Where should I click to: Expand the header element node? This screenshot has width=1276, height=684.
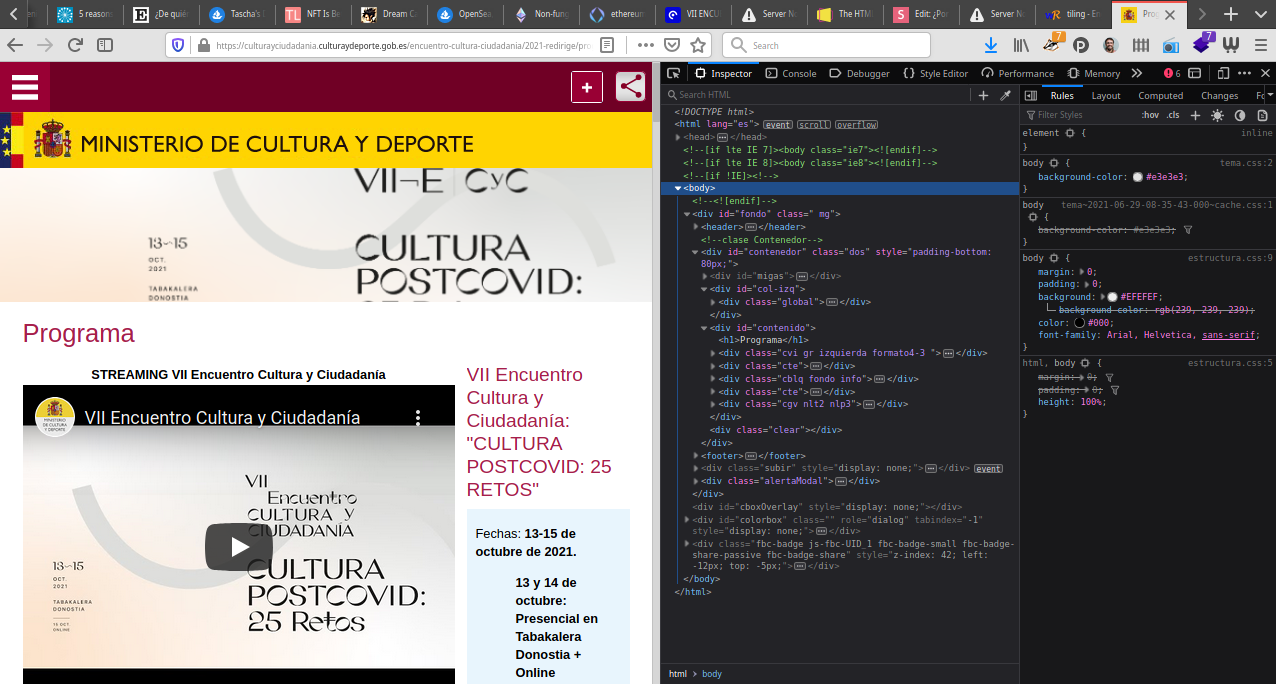click(x=696, y=227)
